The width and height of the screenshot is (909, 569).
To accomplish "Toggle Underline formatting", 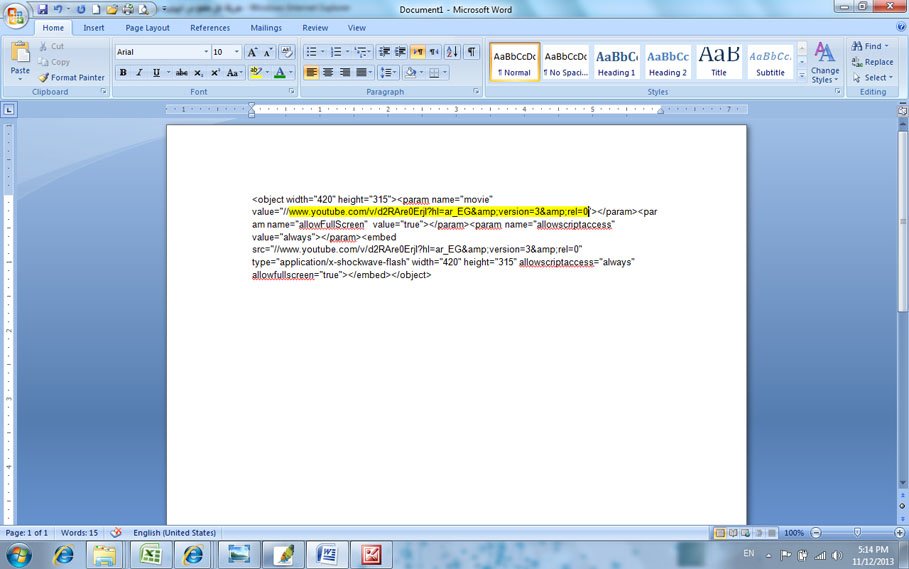I will (x=156, y=72).
